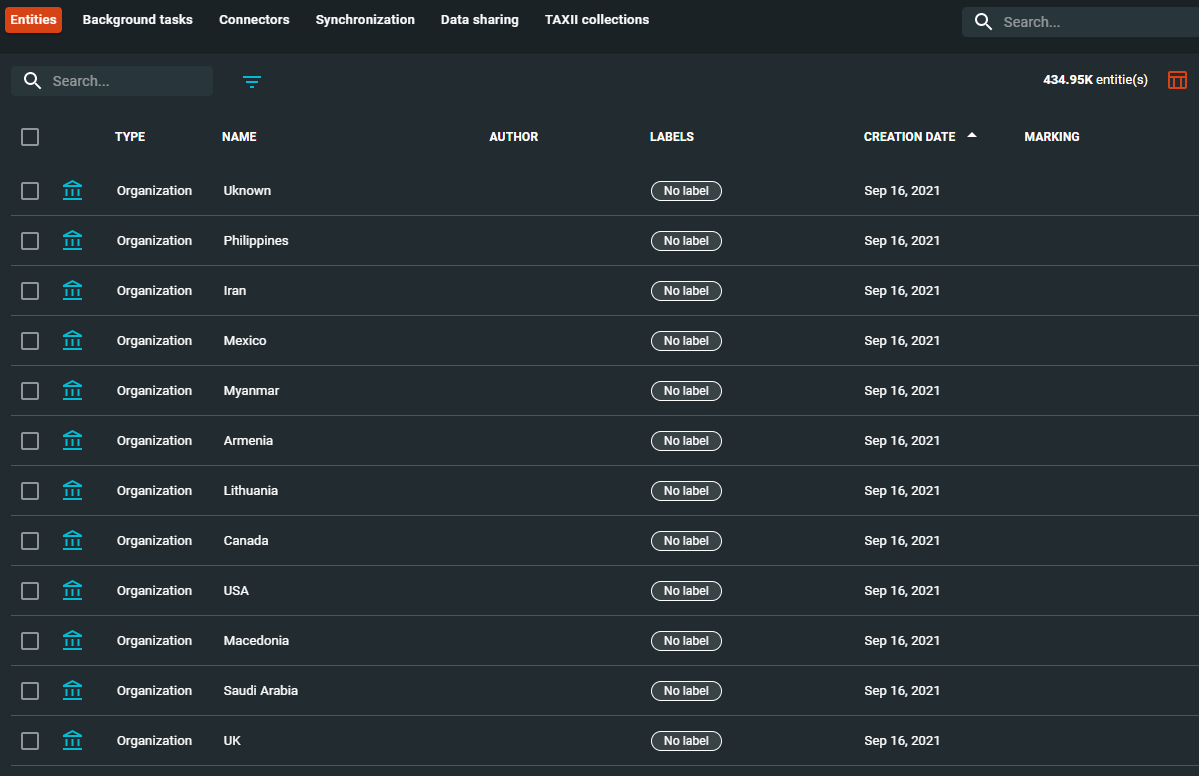The width and height of the screenshot is (1199, 776).
Task: Click the magnifying glass in the top-right search
Action: (x=983, y=20)
